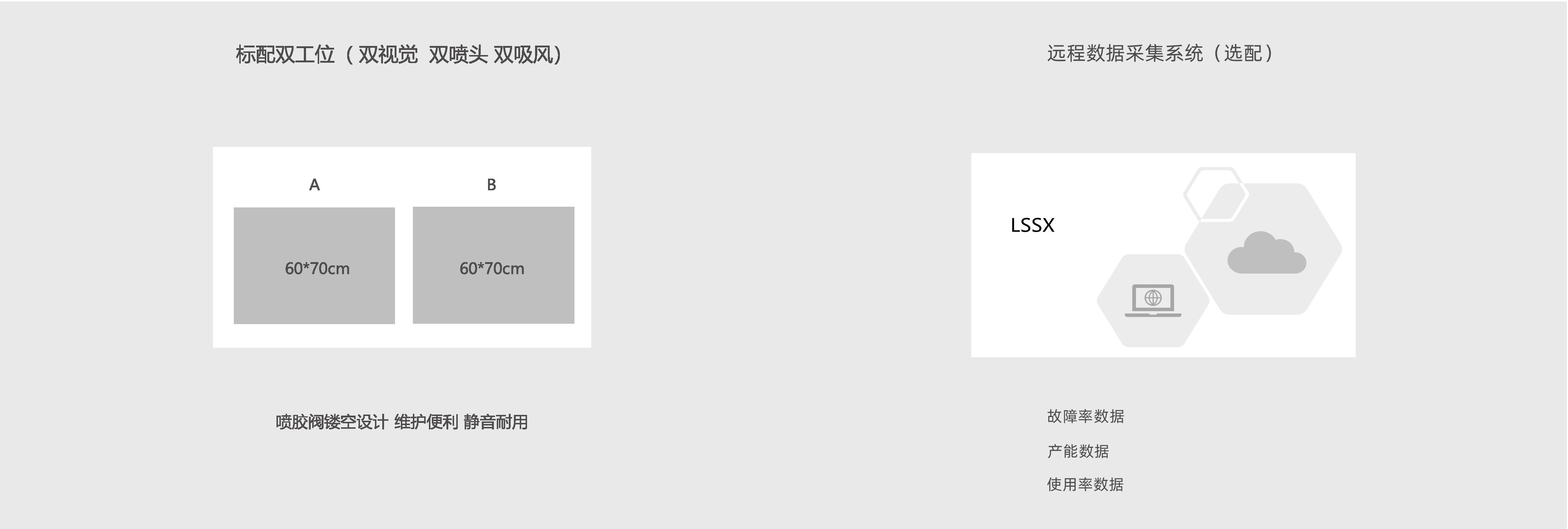Select 双喷头 in the left heading
This screenshot has height=529, width=1568.
(x=458, y=55)
